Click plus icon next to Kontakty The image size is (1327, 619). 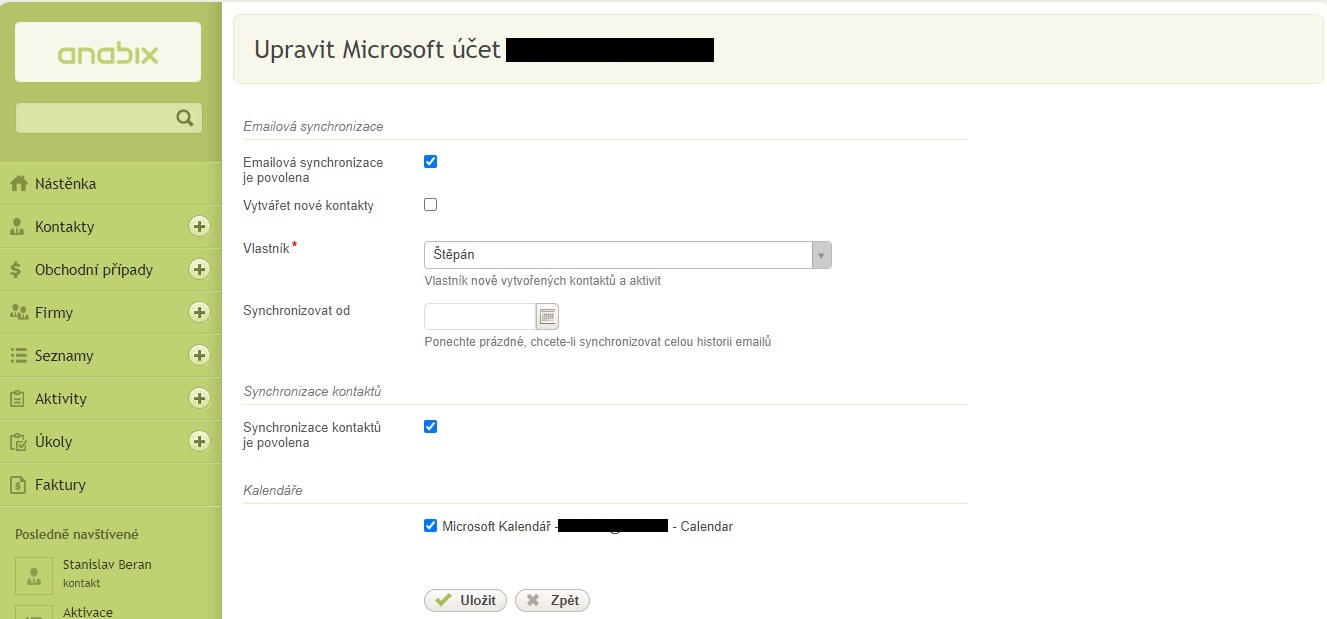[199, 227]
